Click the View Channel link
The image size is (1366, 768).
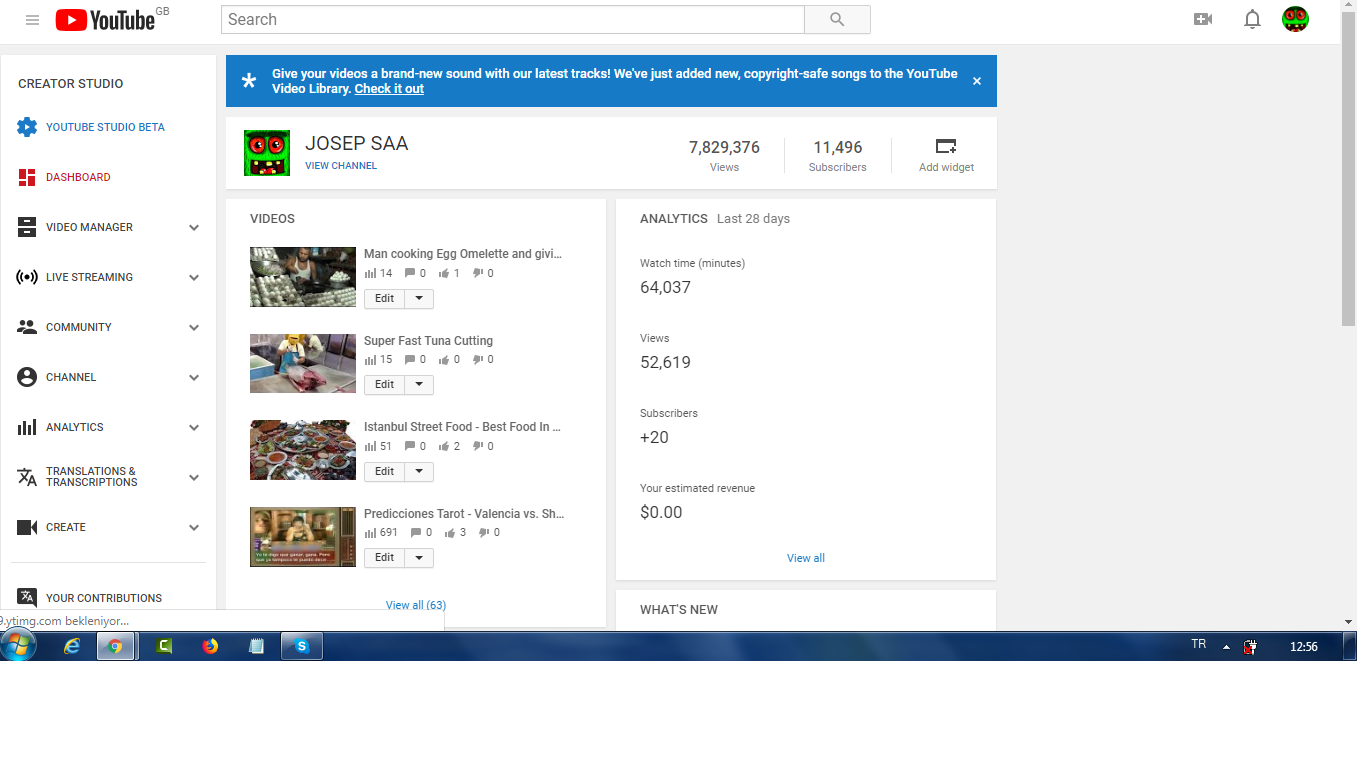click(341, 166)
